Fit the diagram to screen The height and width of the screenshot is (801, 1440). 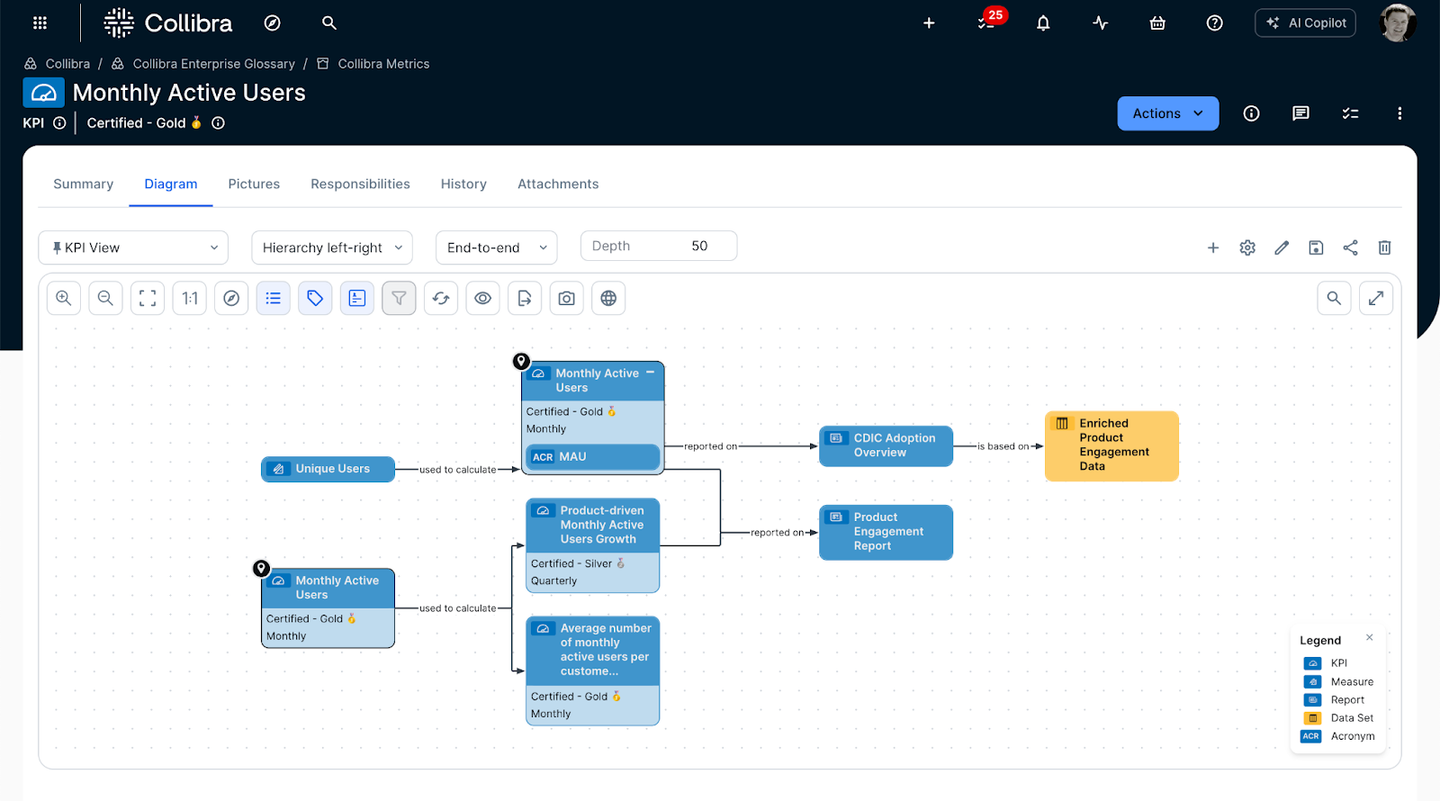coord(147,297)
